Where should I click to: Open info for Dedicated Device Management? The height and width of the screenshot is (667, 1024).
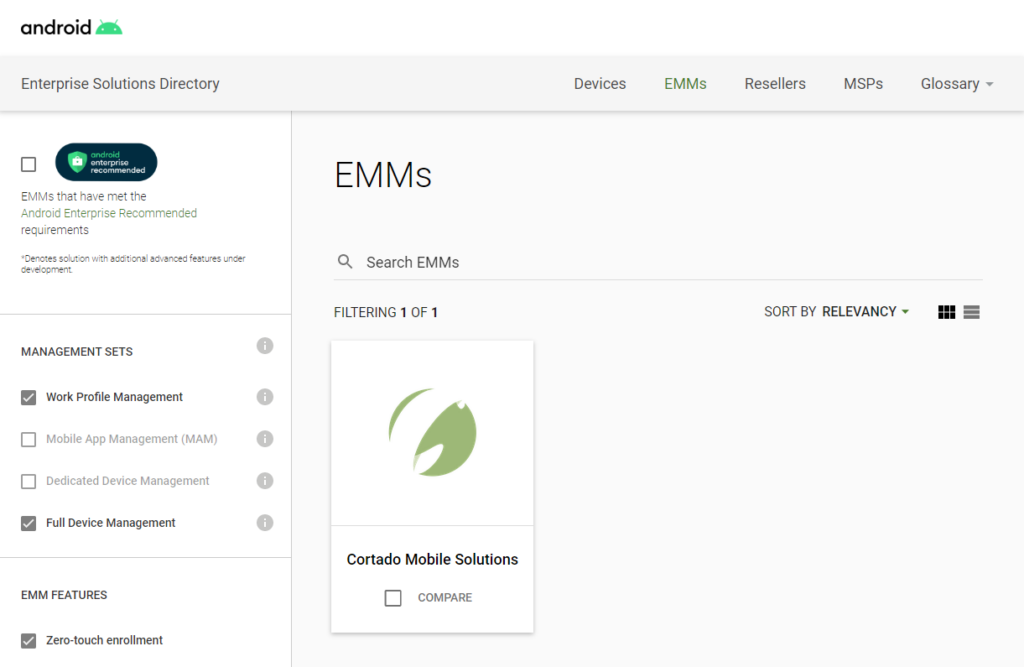pos(264,481)
